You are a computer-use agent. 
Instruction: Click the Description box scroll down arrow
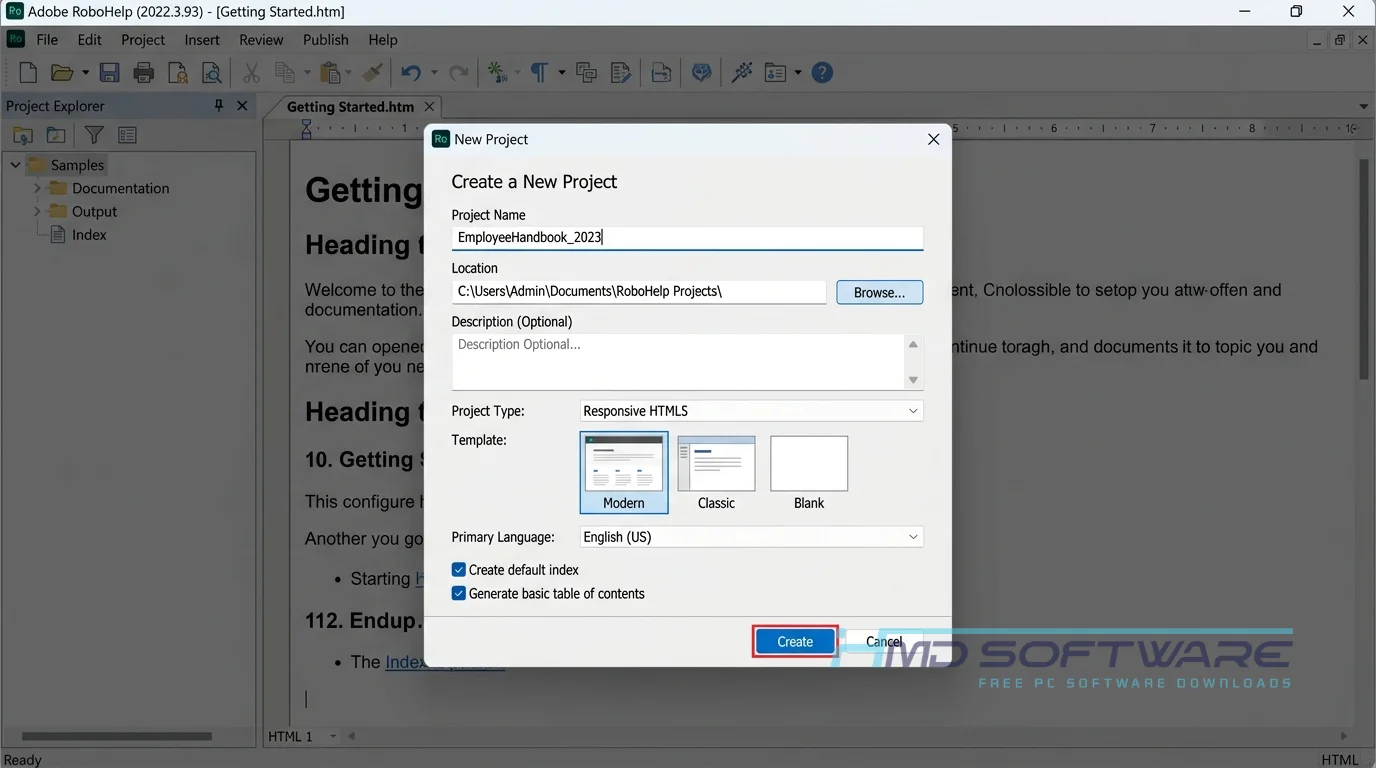(913, 380)
